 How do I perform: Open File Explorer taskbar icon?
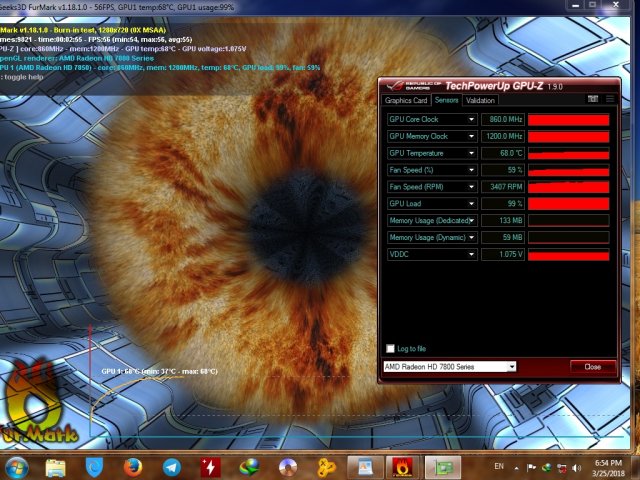pos(56,467)
